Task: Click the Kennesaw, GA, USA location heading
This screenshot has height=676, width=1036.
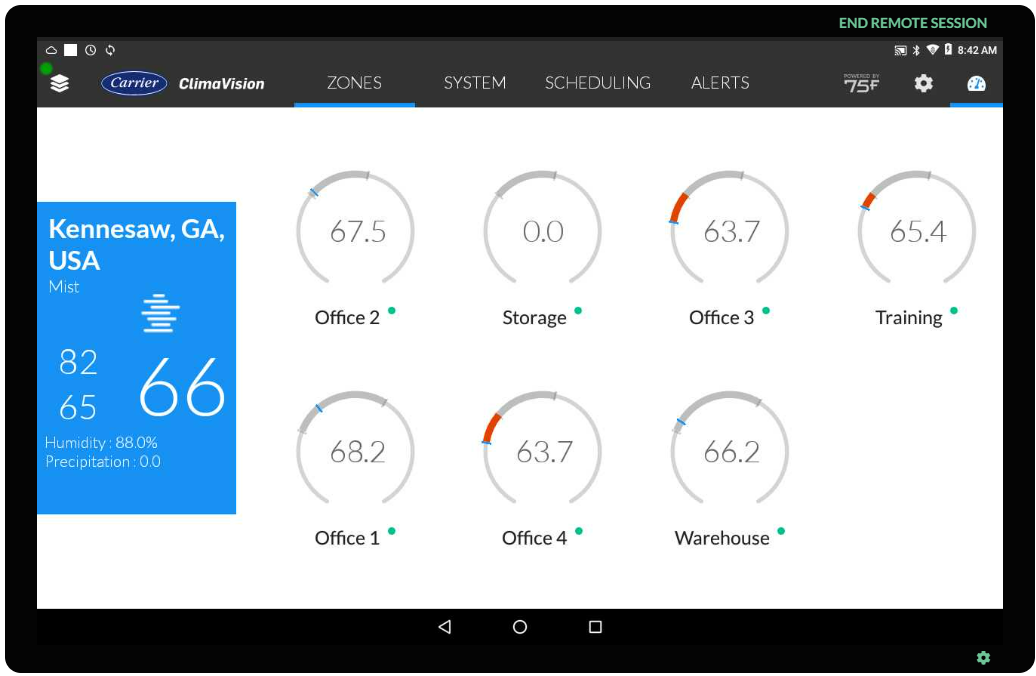Action: 136,244
